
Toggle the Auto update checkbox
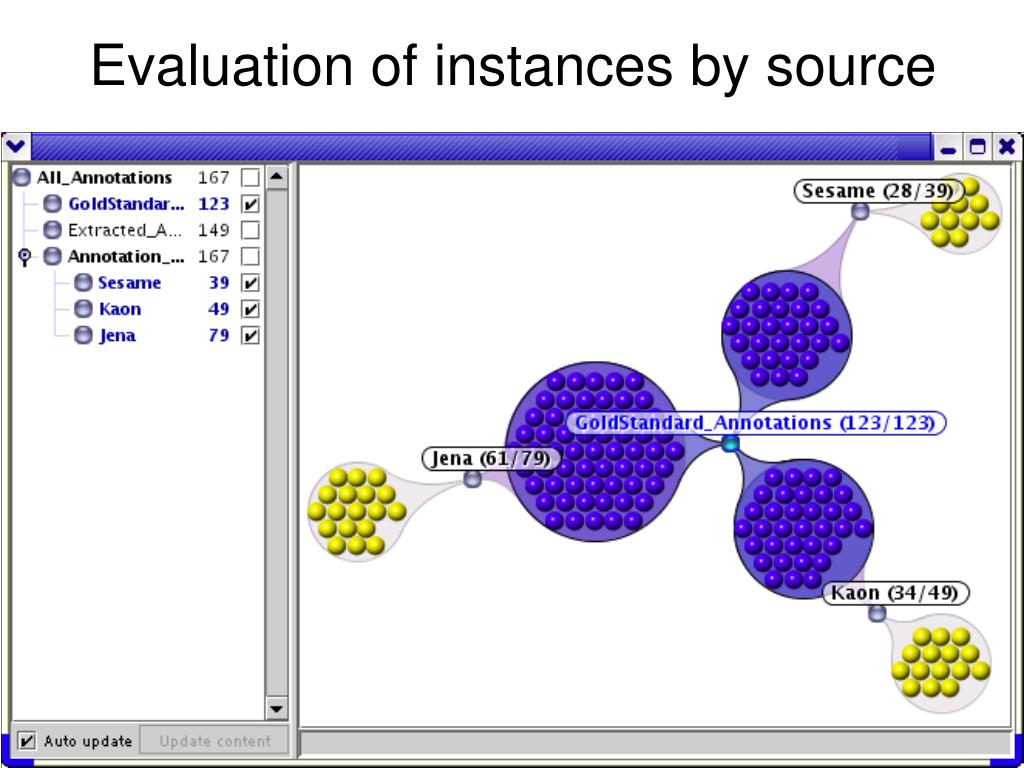(27, 741)
